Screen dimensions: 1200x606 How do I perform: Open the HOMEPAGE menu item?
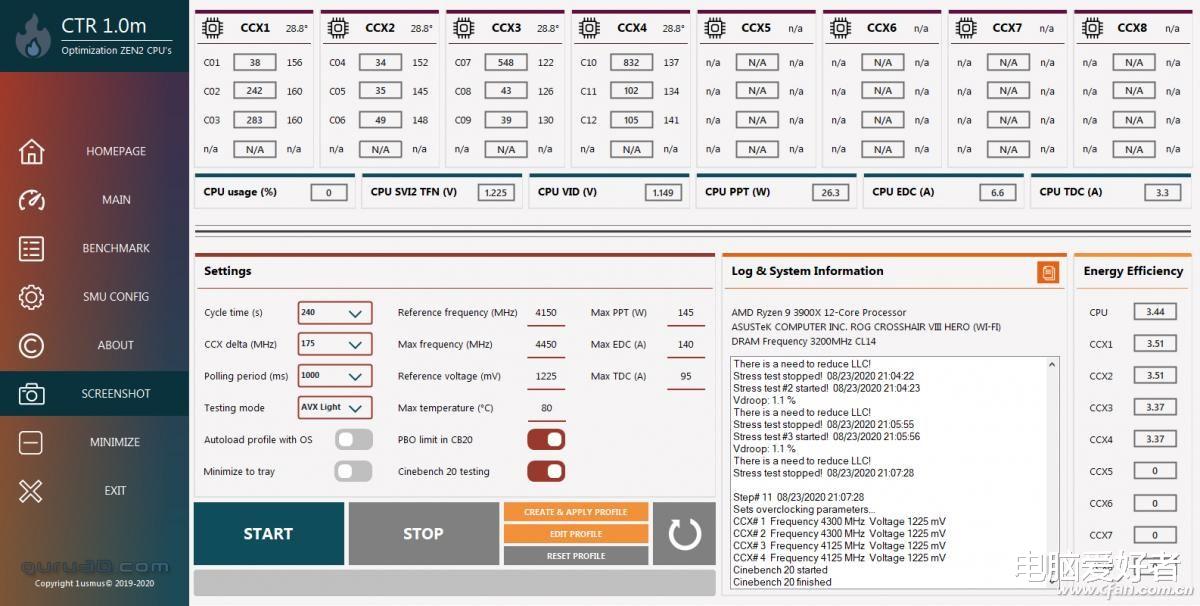(x=116, y=151)
